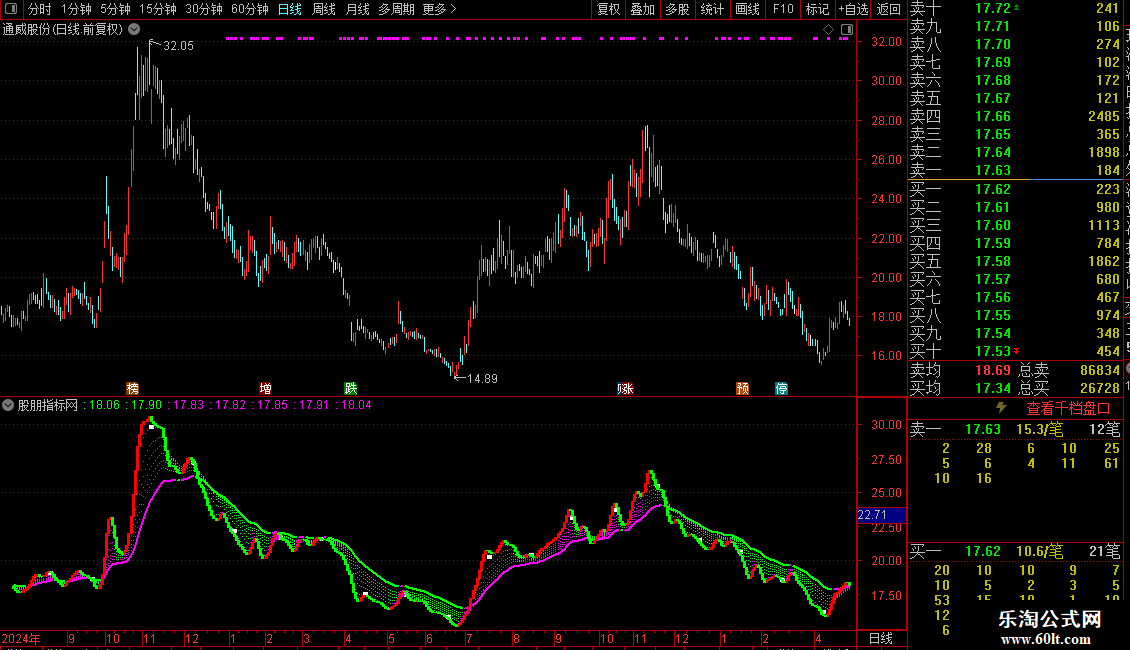
Task: Select the 1分钟 period tab
Action: coord(76,9)
